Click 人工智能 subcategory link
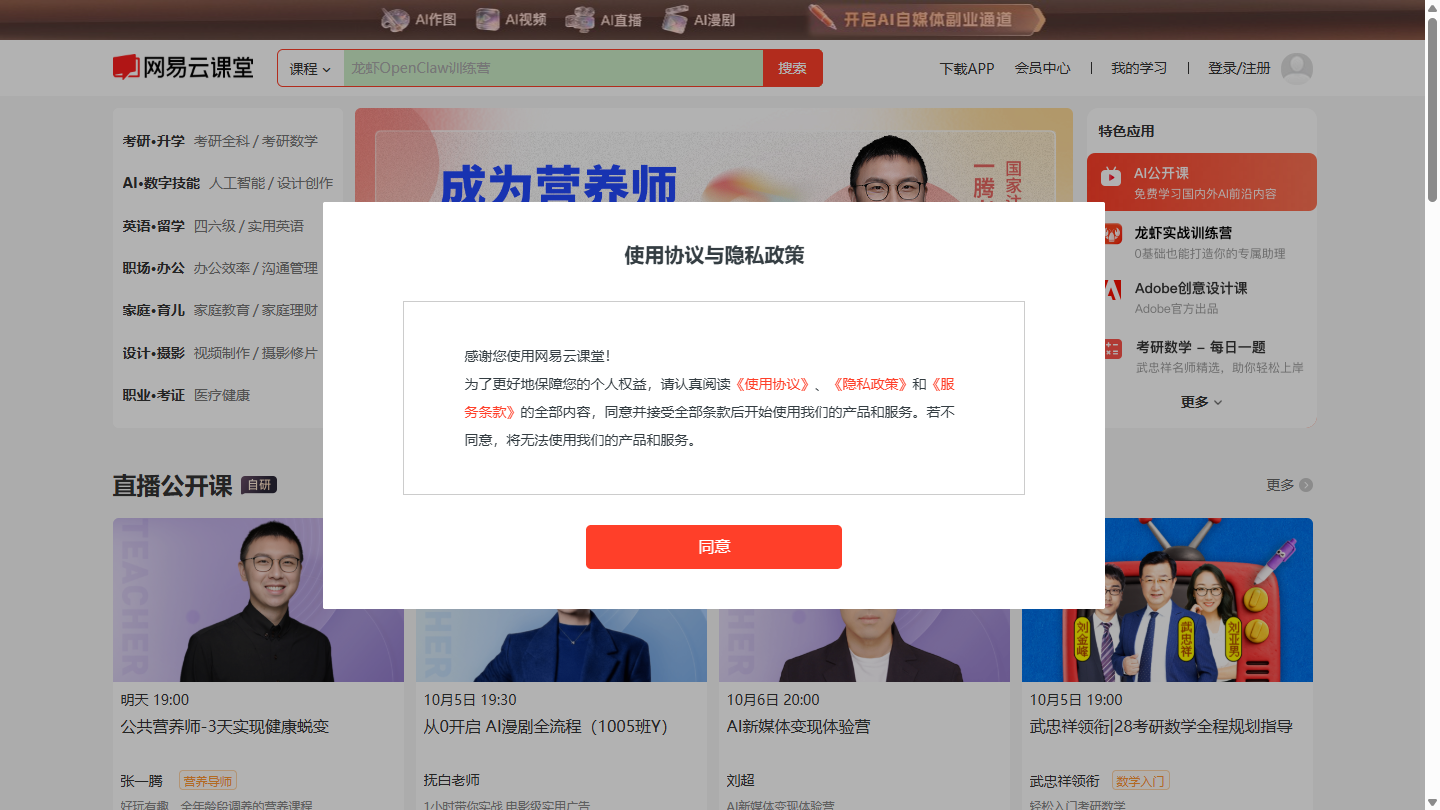Screen dimensions: 1440x810 click(237, 183)
